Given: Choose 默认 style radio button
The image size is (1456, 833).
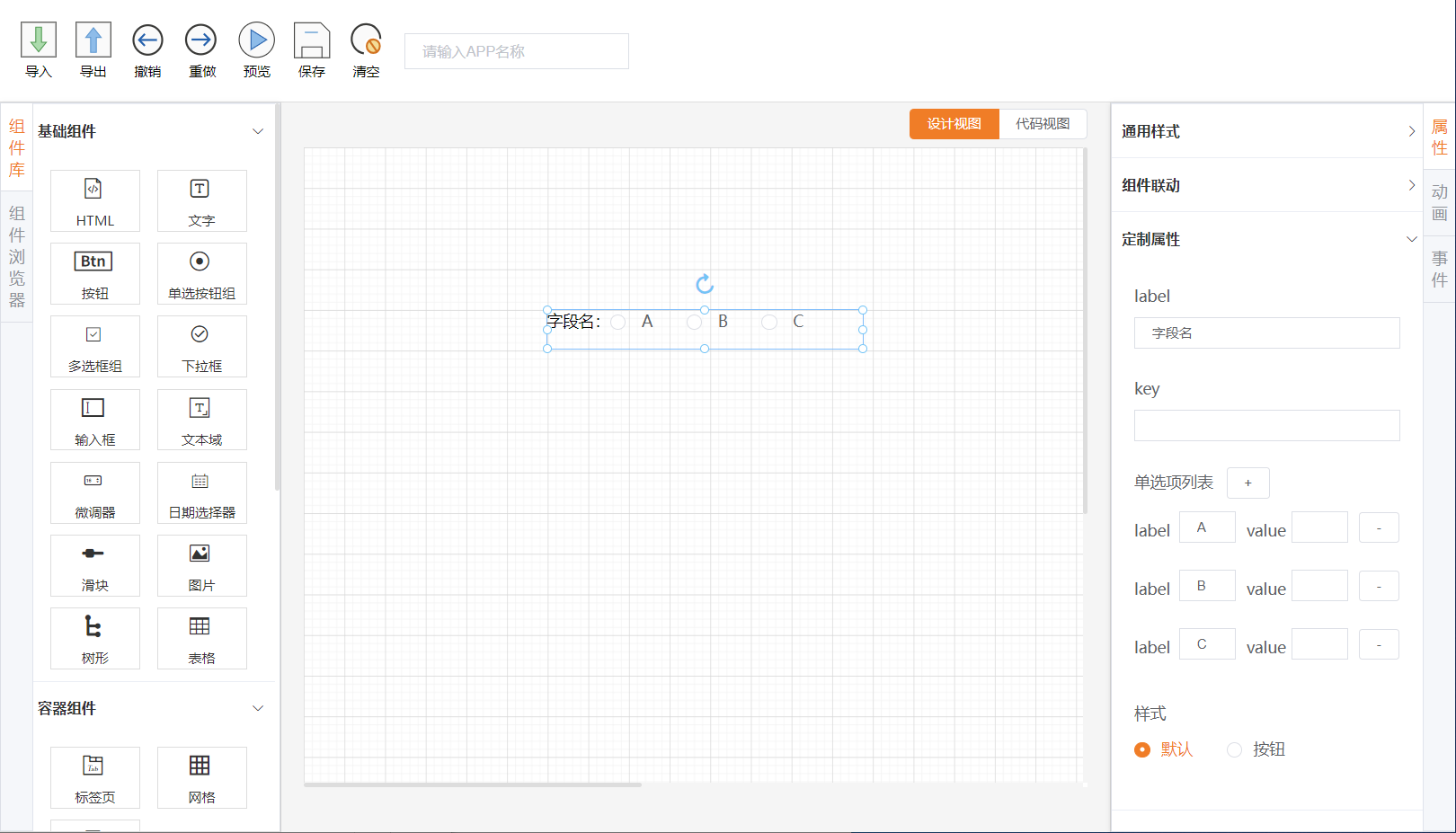Looking at the screenshot, I should tap(1142, 749).
